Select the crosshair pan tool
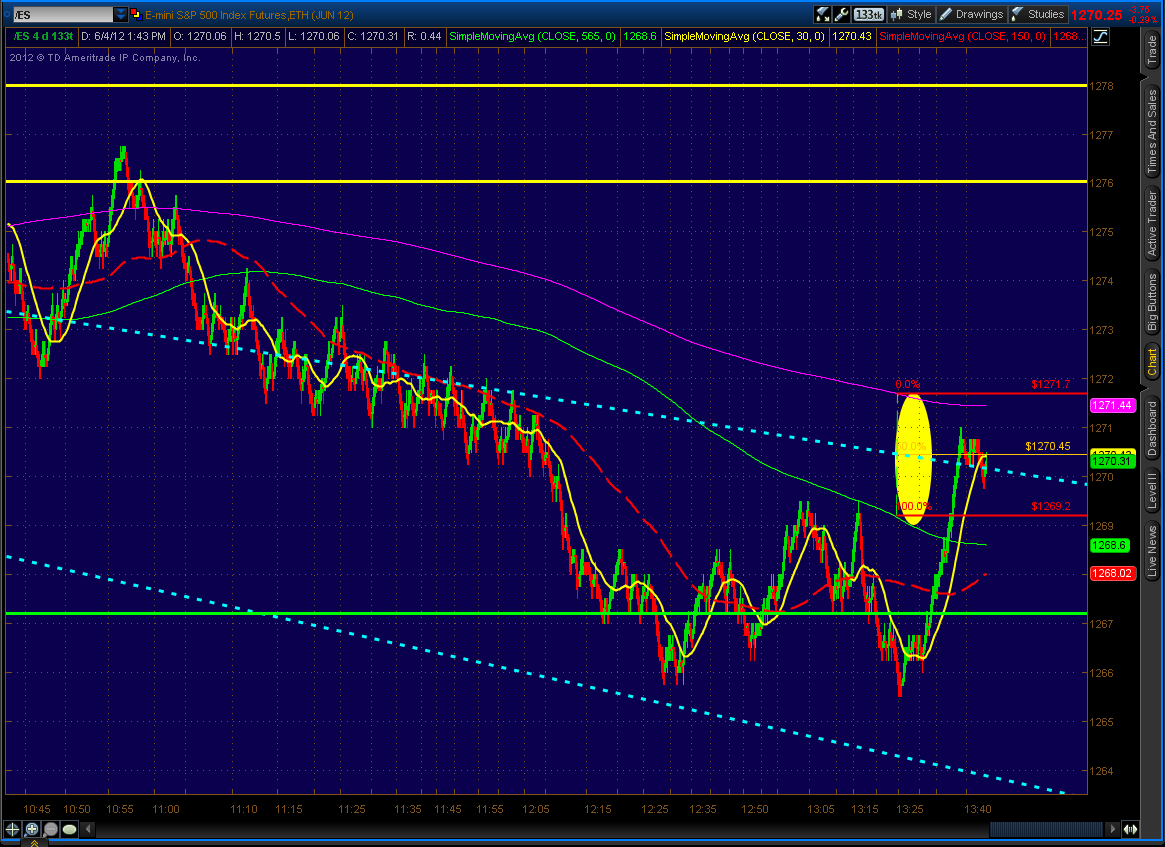The width and height of the screenshot is (1165, 847). (13, 829)
